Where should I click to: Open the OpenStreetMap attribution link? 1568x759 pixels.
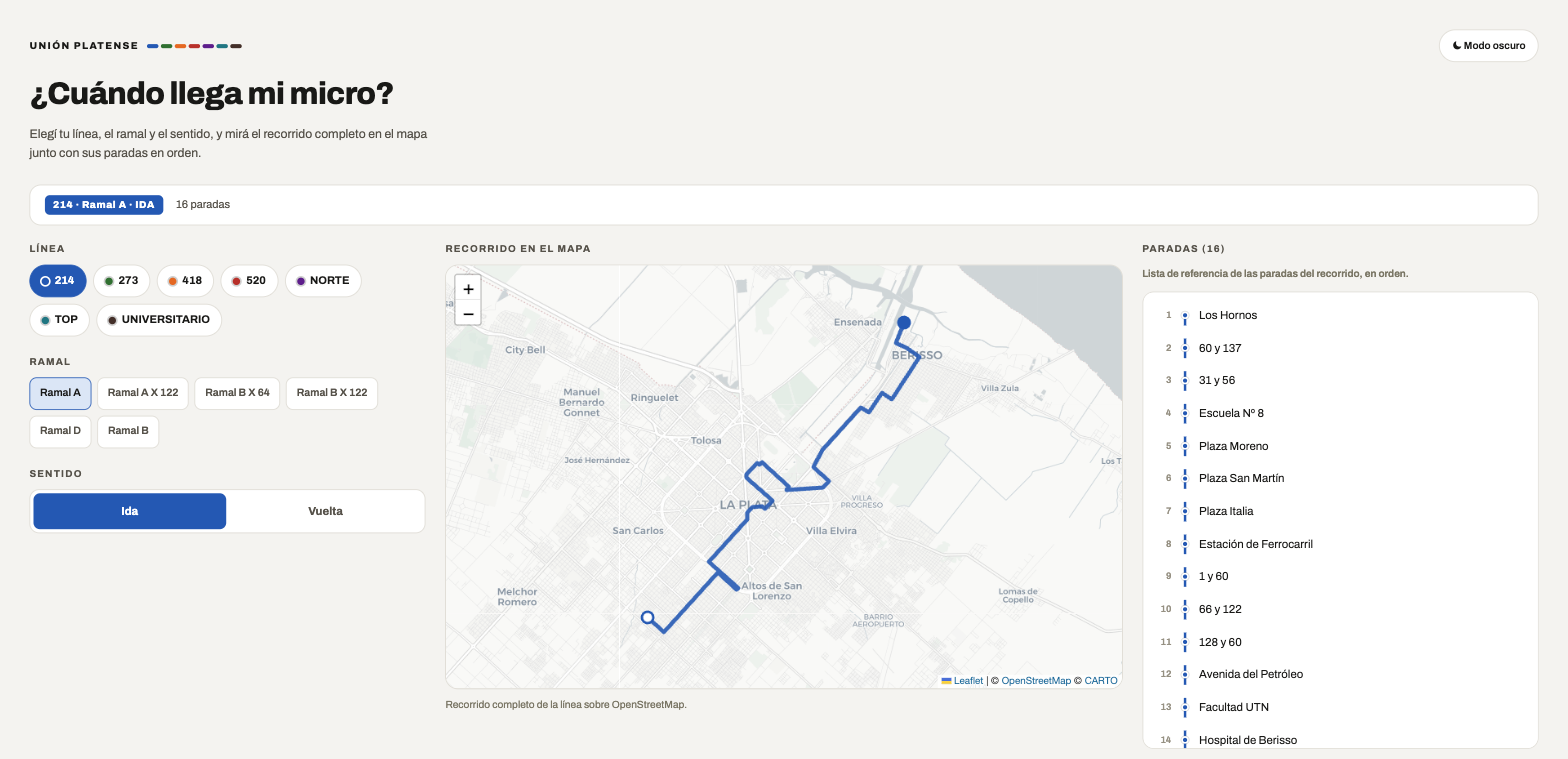[1036, 681]
